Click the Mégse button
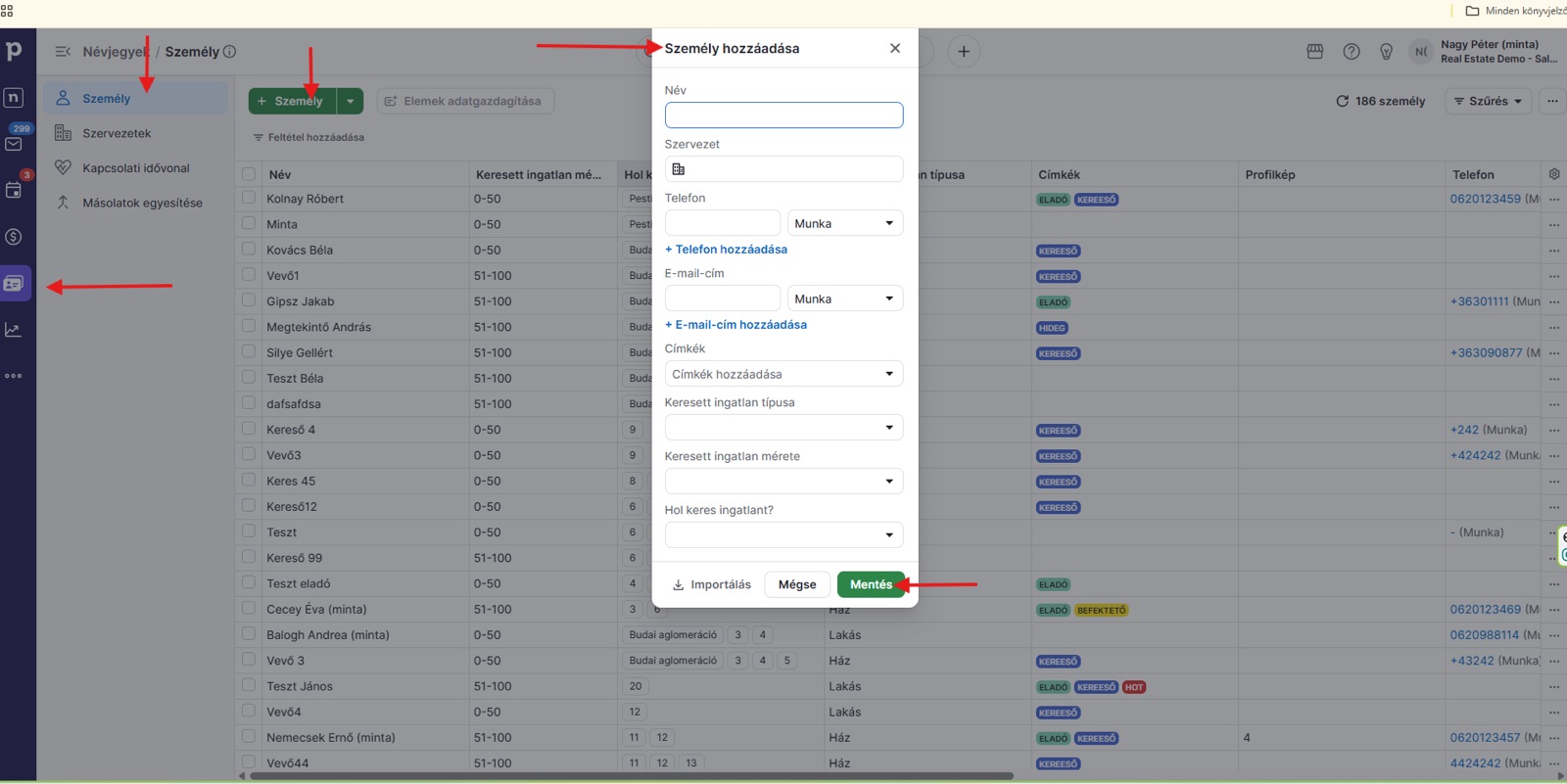1567x784 pixels. [x=797, y=584]
